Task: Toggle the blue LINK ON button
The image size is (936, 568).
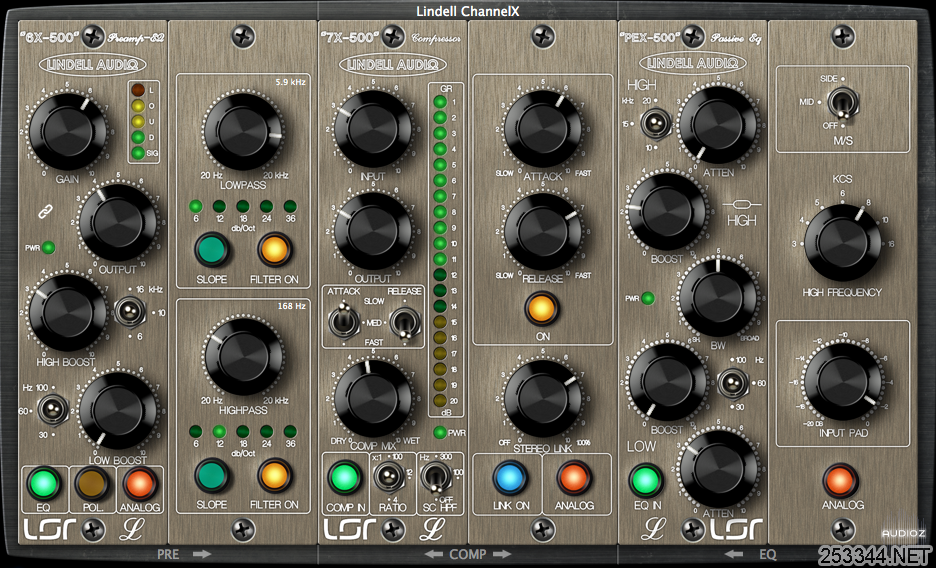Action: pyautogui.click(x=510, y=478)
